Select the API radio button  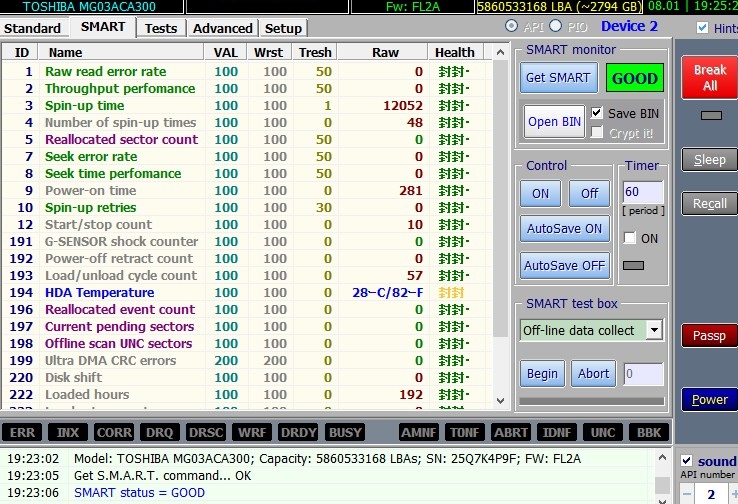(x=511, y=26)
